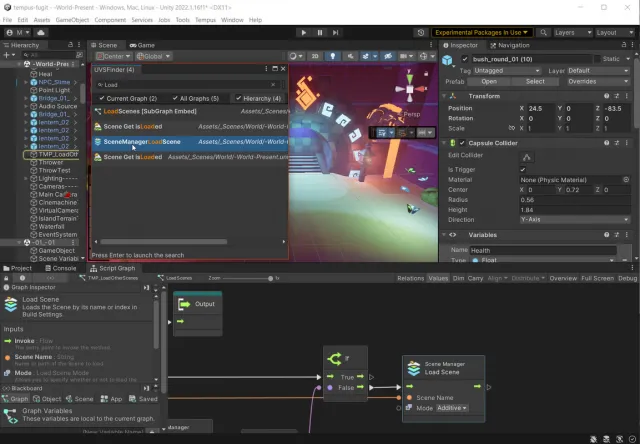Select Blackboard Object variables tab
Viewport: 640px width, 444px height.
coord(47,399)
